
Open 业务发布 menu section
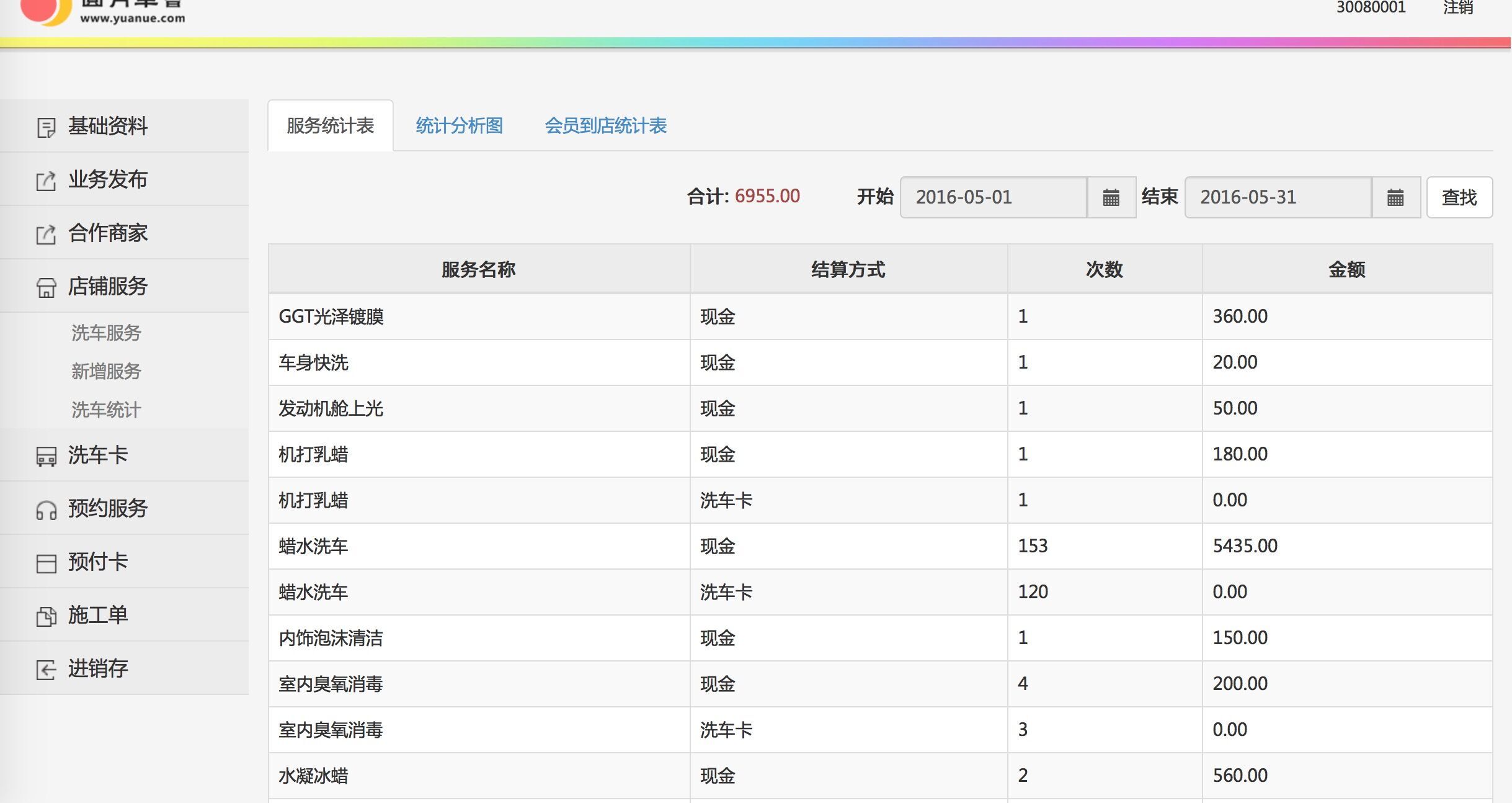(124, 179)
